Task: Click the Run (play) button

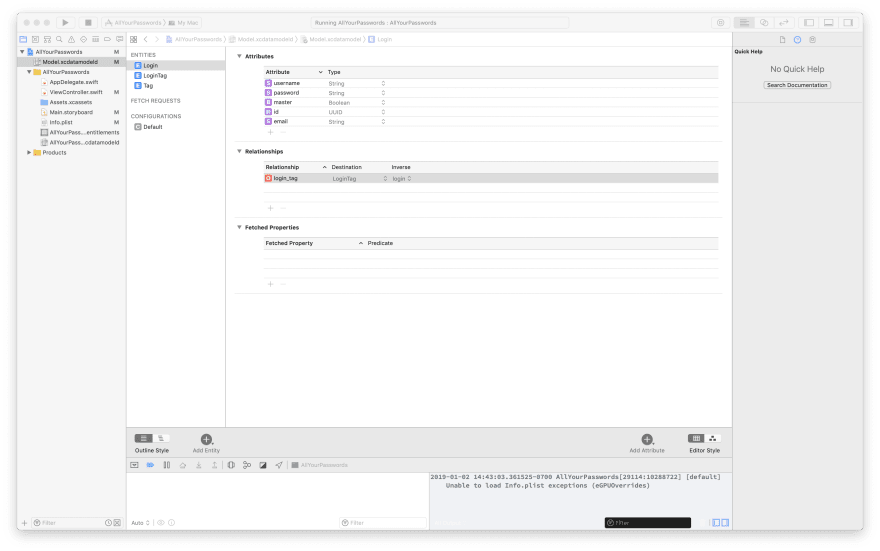Action: (x=65, y=22)
